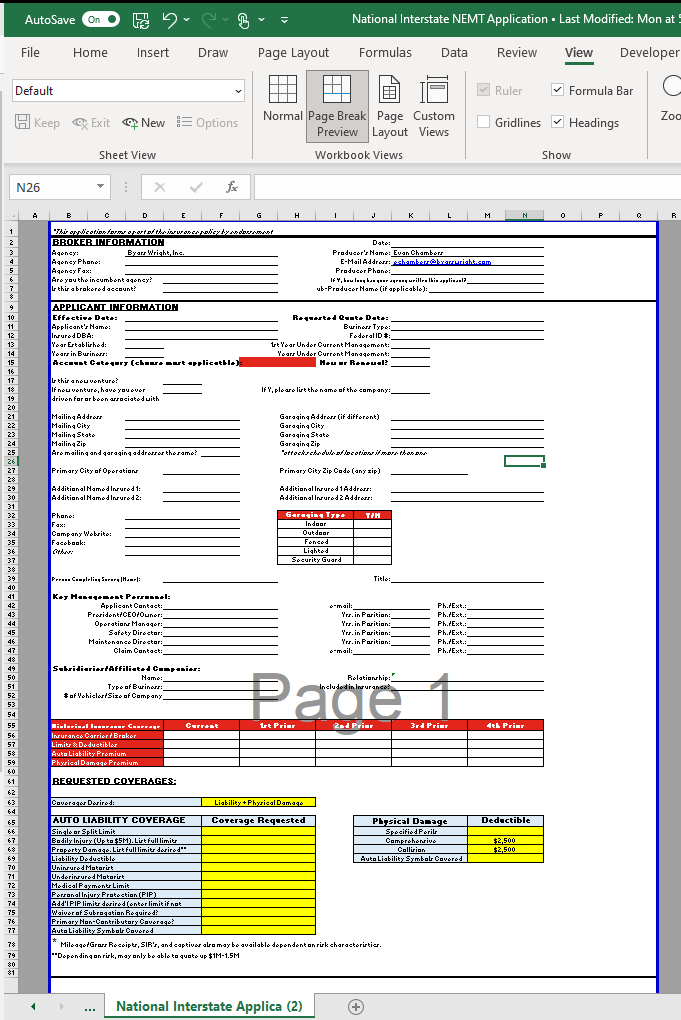Viewport: 681px width, 1020px height.
Task: Click the Byars Wright, Inc. agency cell
Action: coord(156,252)
